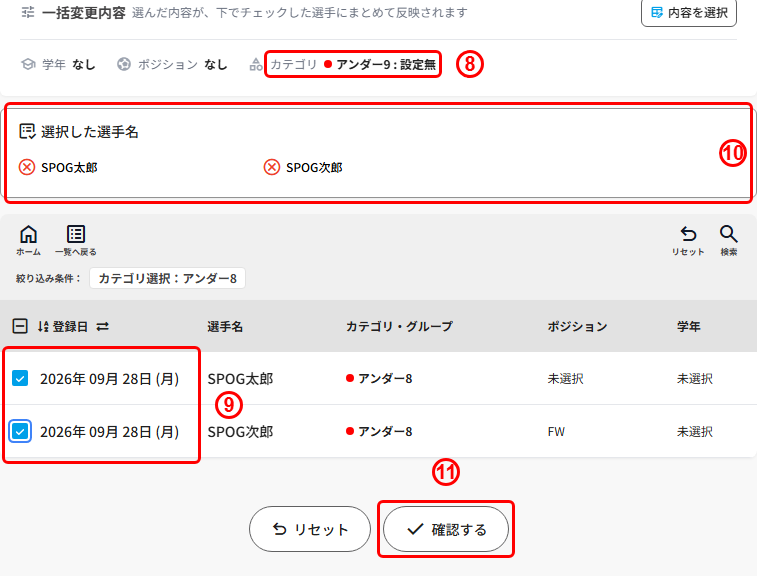Uncheck the checkbox for SPOG太郎 row

click(20, 378)
